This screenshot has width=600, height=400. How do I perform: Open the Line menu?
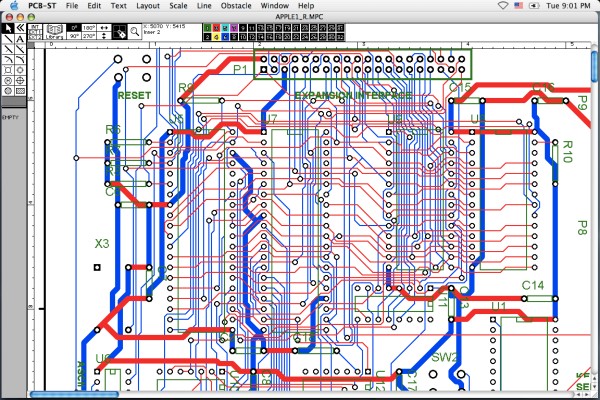[204, 6]
